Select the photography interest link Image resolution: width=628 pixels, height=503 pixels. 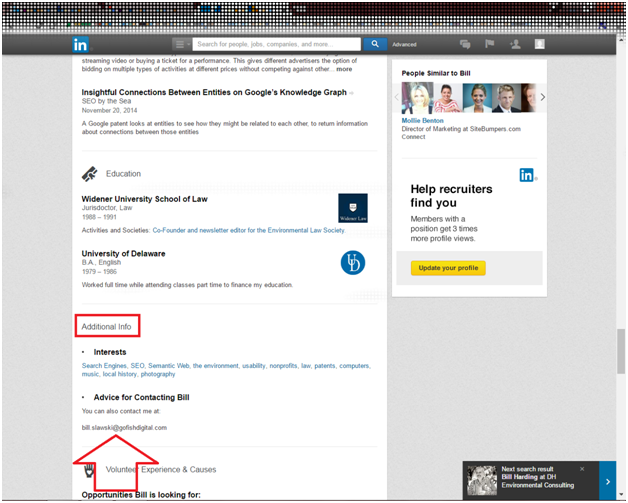pos(158,374)
